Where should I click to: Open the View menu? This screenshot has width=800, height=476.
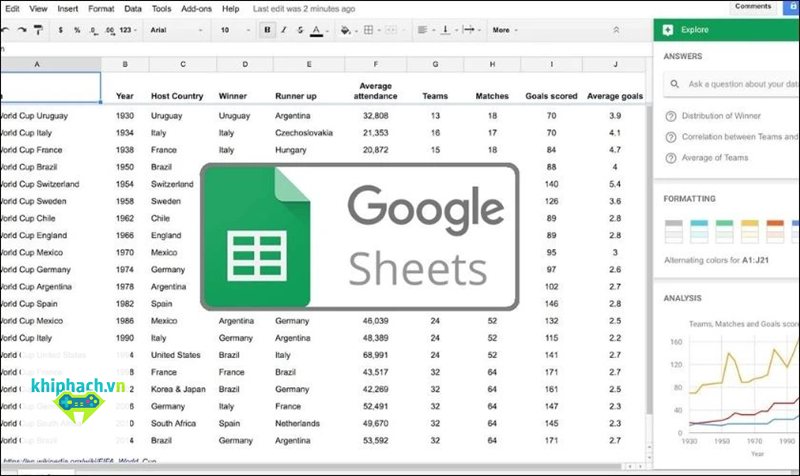click(38, 9)
